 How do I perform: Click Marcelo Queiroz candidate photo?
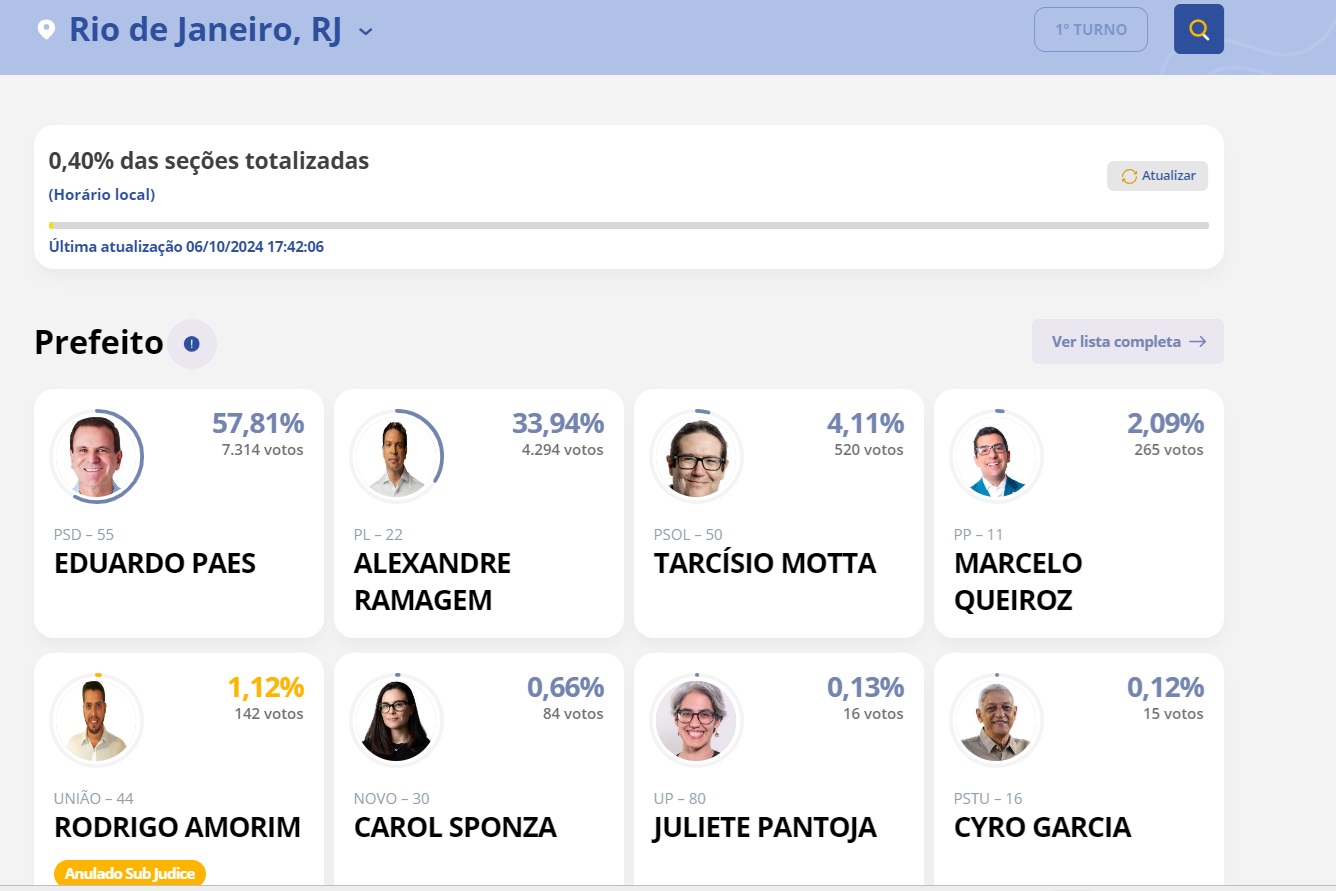pos(996,457)
